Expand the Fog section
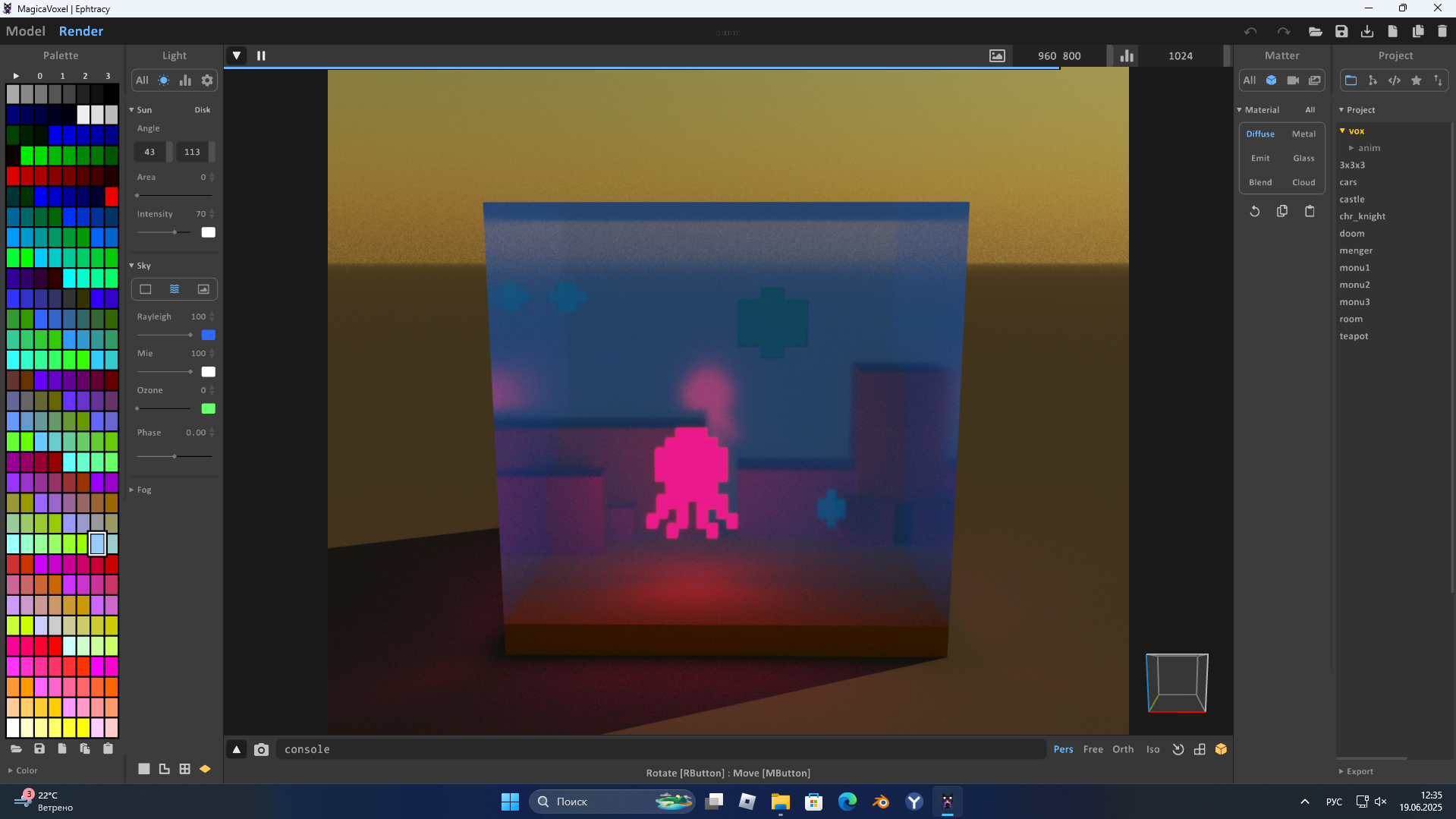 [x=131, y=490]
